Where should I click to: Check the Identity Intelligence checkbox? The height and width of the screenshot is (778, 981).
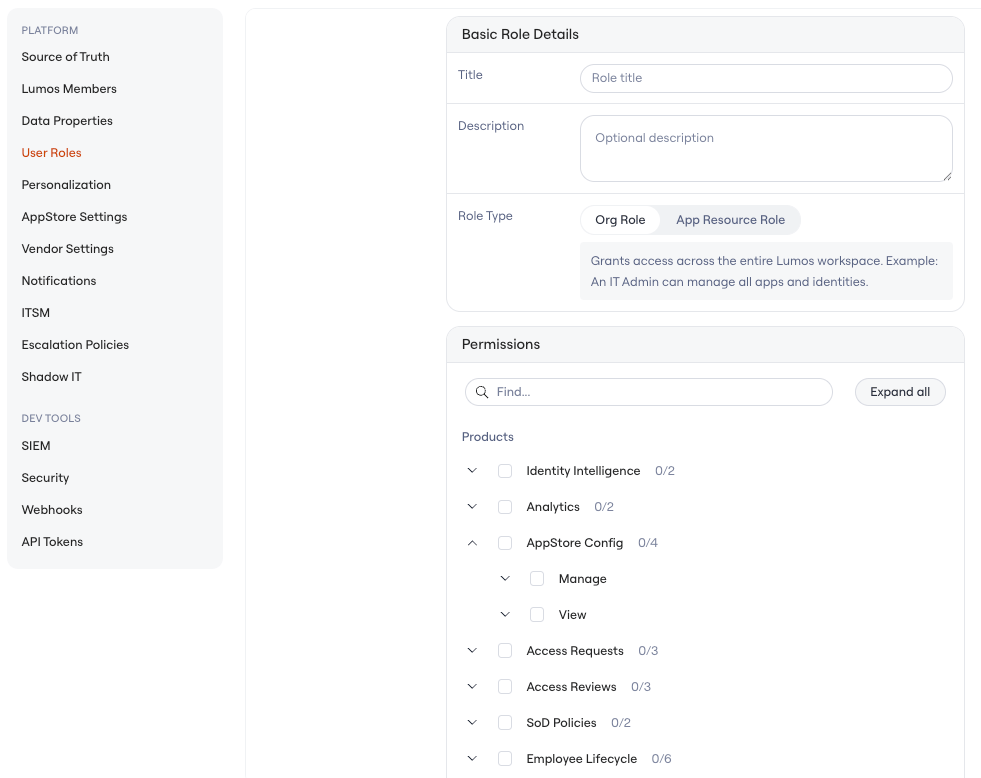[x=505, y=471]
